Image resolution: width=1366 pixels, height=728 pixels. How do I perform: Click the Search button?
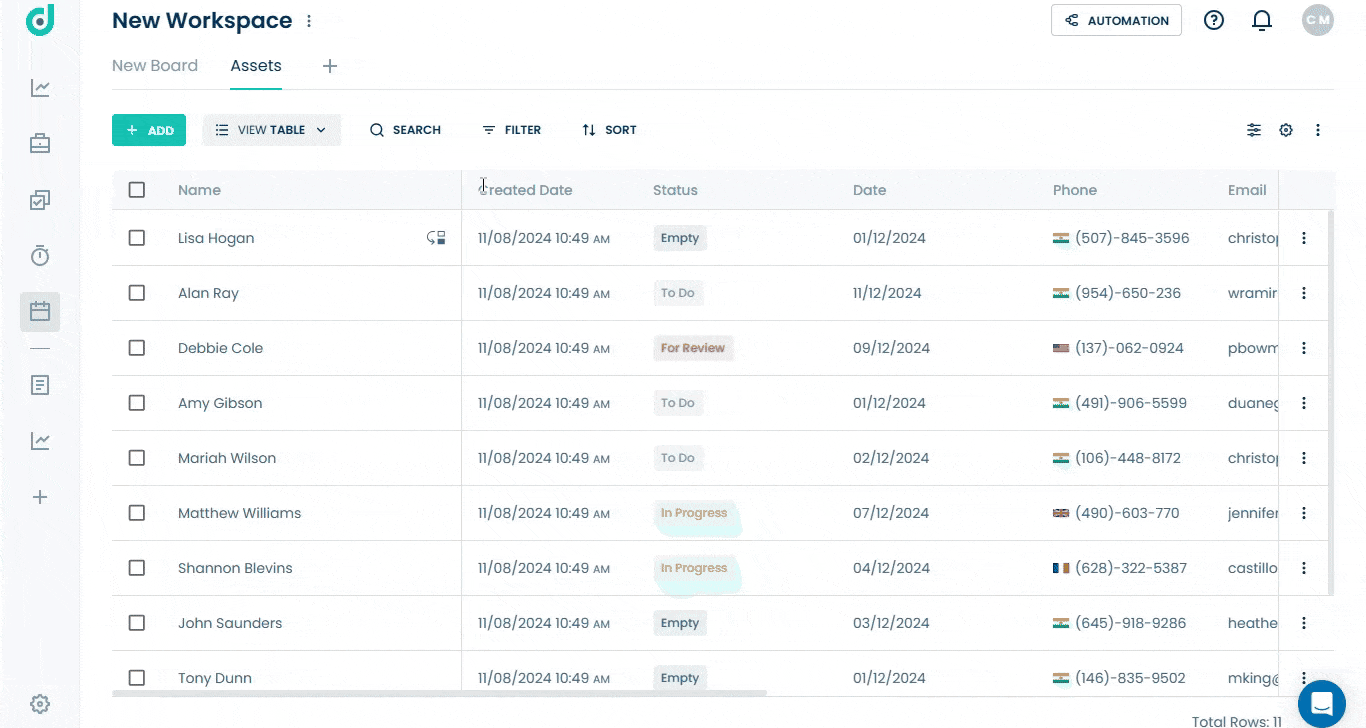click(405, 130)
